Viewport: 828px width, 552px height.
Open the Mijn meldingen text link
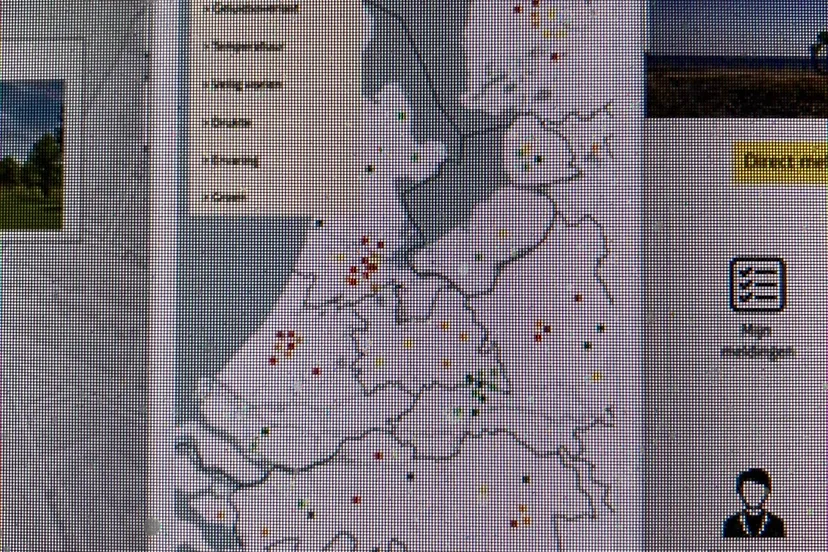pyautogui.click(x=756, y=340)
